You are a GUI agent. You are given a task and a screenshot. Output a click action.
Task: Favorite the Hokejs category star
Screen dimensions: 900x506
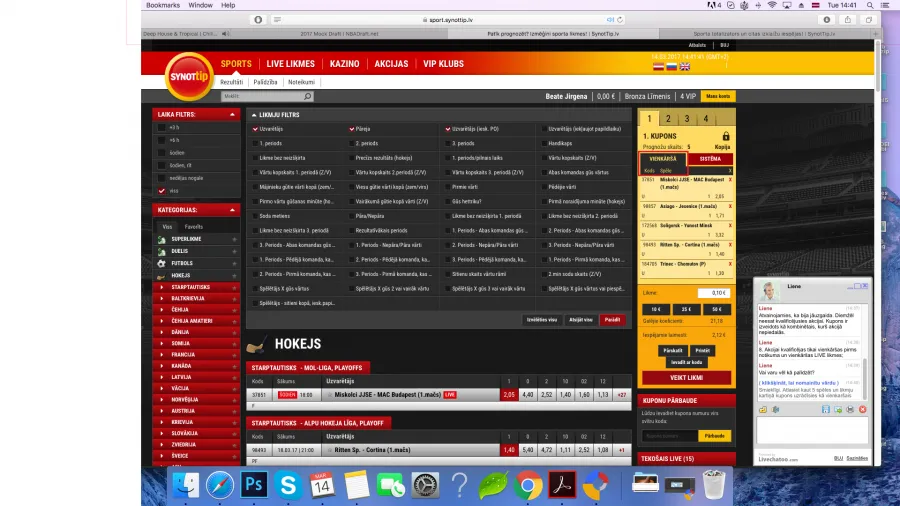click(234, 275)
